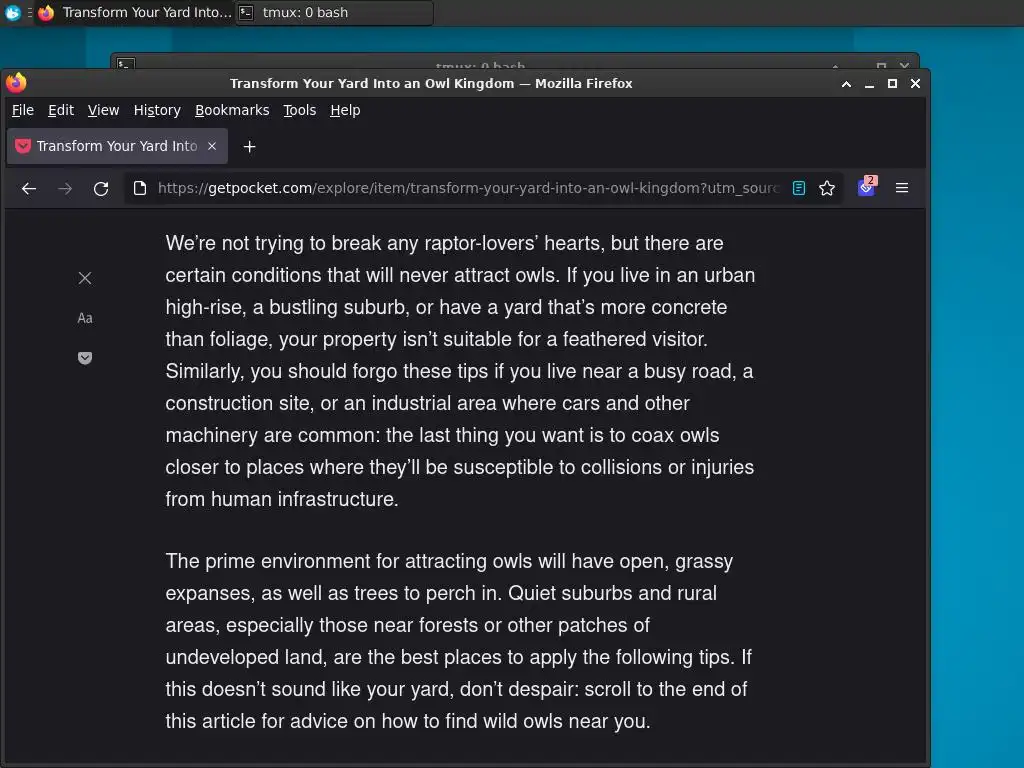Image resolution: width=1024 pixels, height=768 pixels.
Task: Toggle reader view icon in address bar
Action: pos(798,188)
